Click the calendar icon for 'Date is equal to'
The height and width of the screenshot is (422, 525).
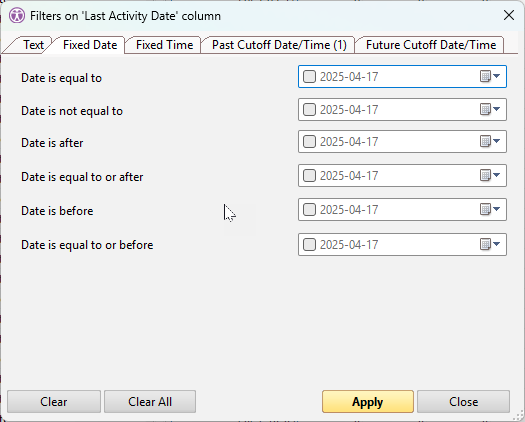[485, 76]
